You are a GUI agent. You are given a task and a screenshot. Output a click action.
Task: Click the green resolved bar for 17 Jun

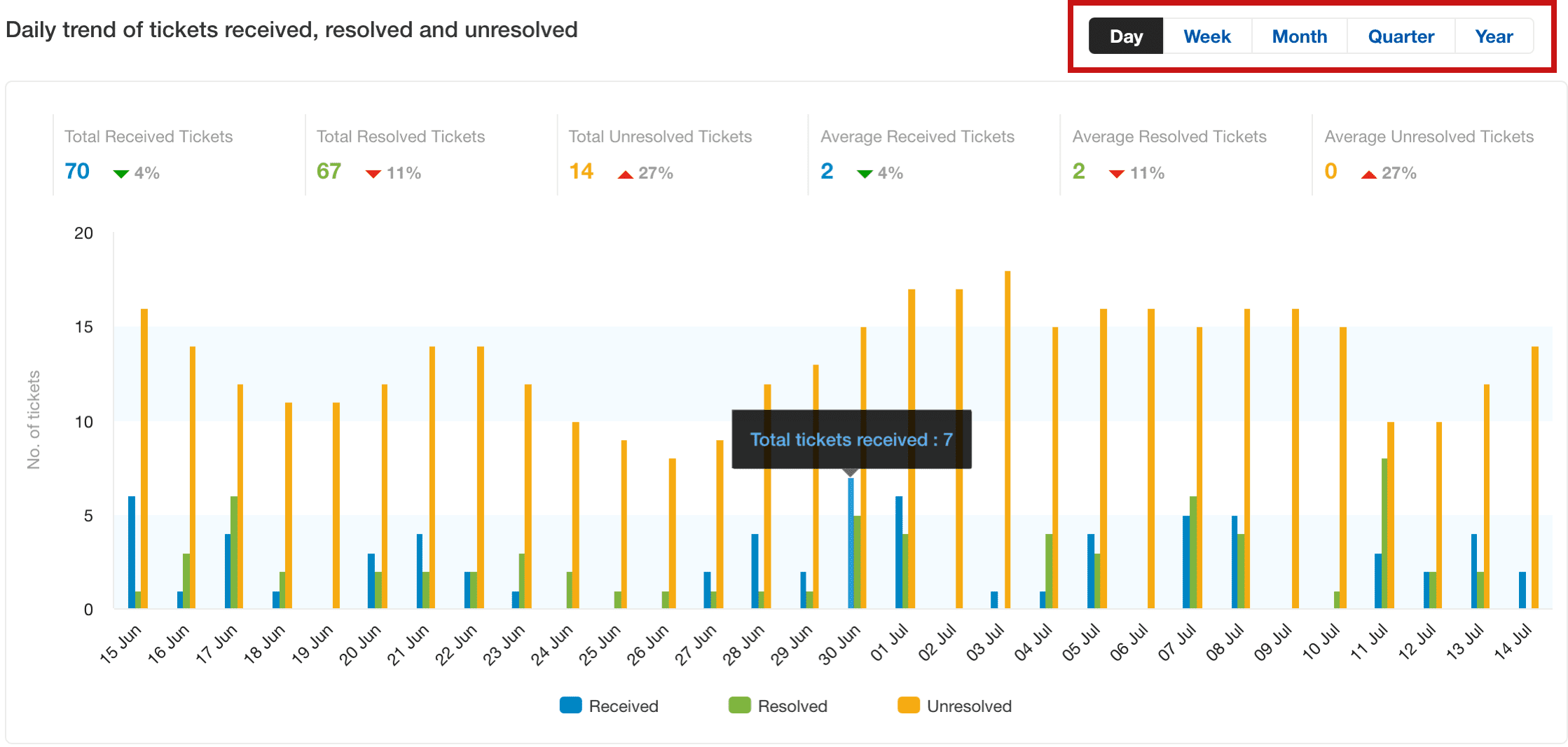coord(234,552)
